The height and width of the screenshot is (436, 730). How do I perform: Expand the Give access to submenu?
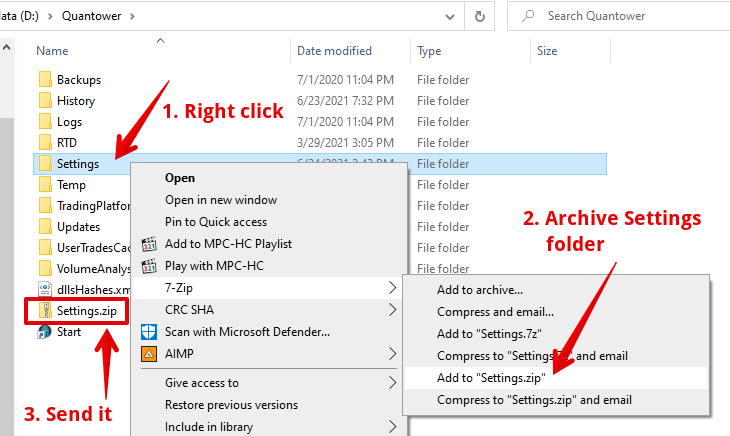click(x=393, y=382)
